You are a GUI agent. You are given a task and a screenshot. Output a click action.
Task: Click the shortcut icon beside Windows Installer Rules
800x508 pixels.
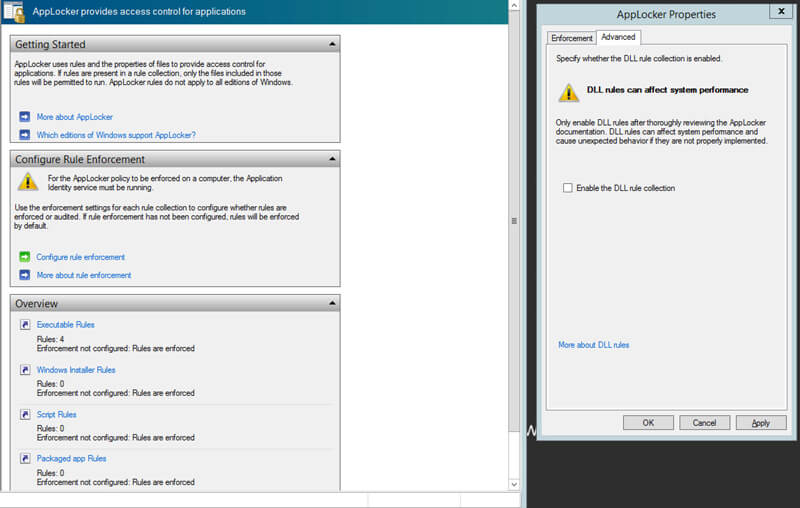pyautogui.click(x=25, y=370)
